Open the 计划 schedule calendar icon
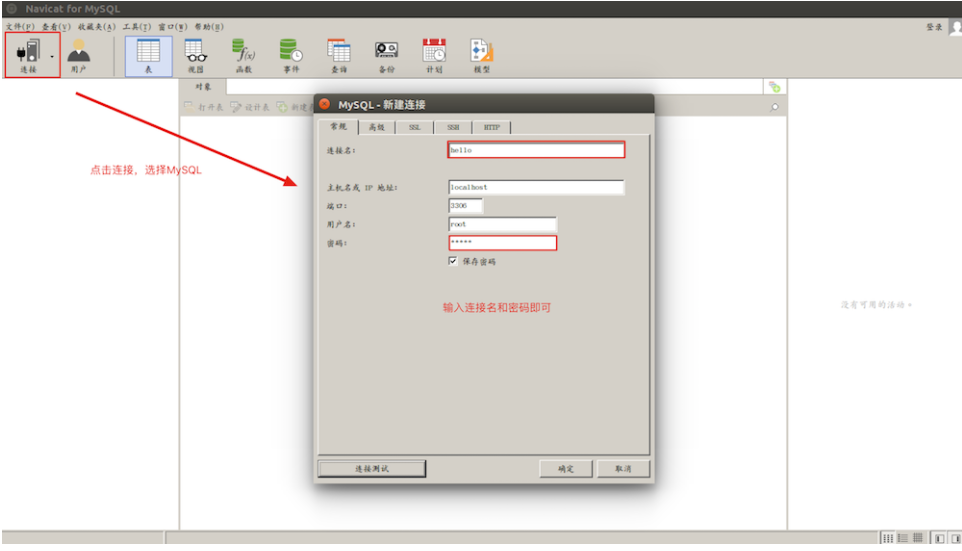 tap(434, 55)
